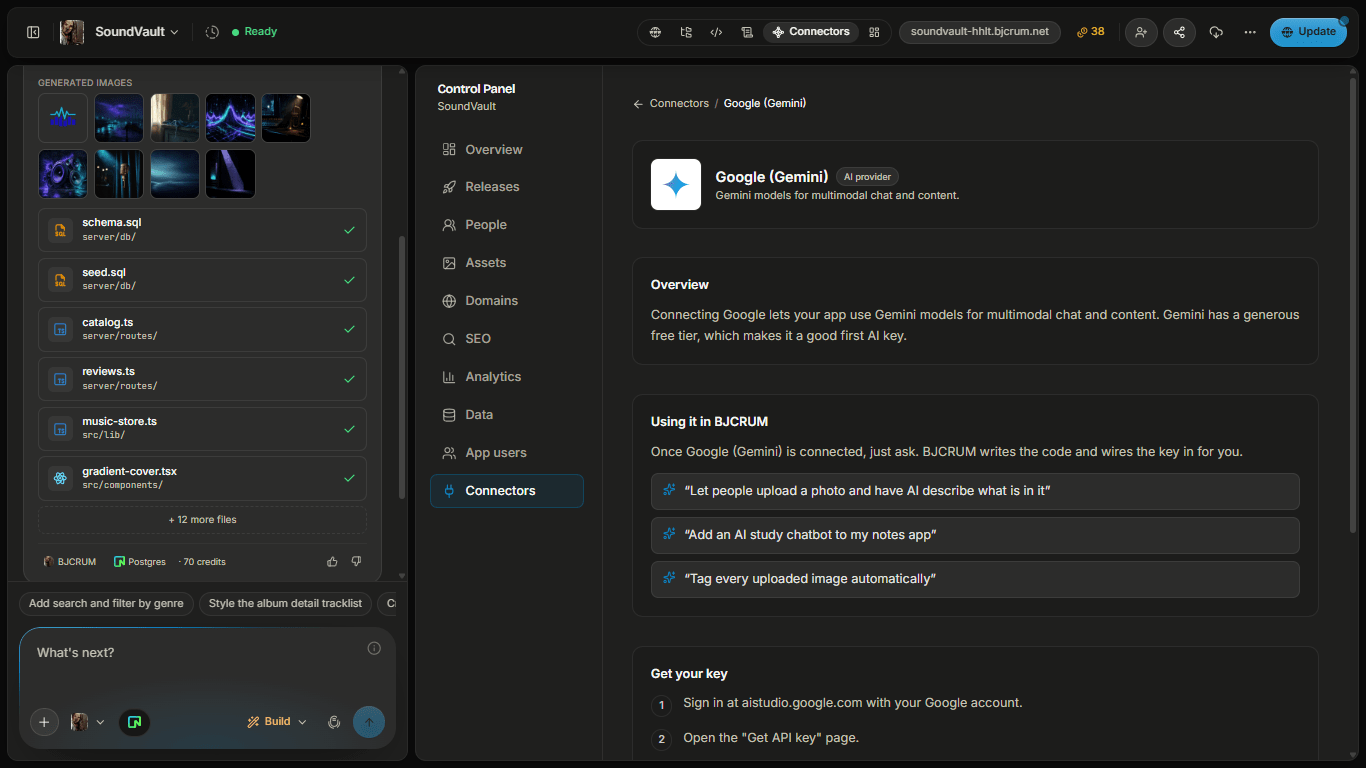Click the share icon button
Screen dimensions: 1366x768
pyautogui.click(x=1179, y=32)
